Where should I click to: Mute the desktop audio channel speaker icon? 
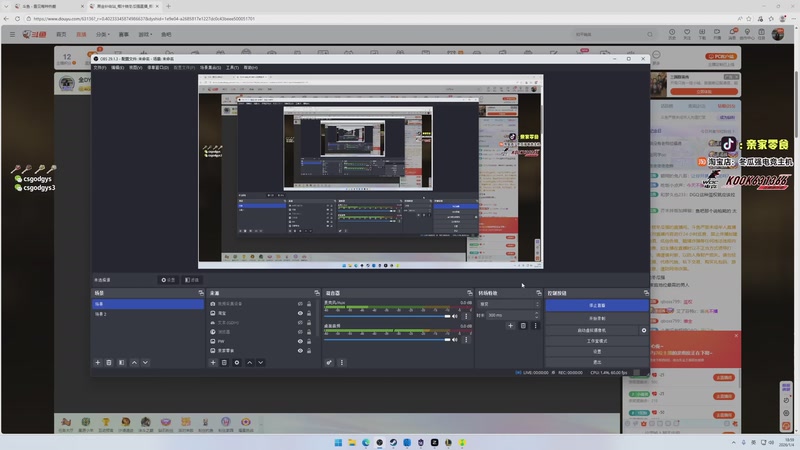click(455, 339)
